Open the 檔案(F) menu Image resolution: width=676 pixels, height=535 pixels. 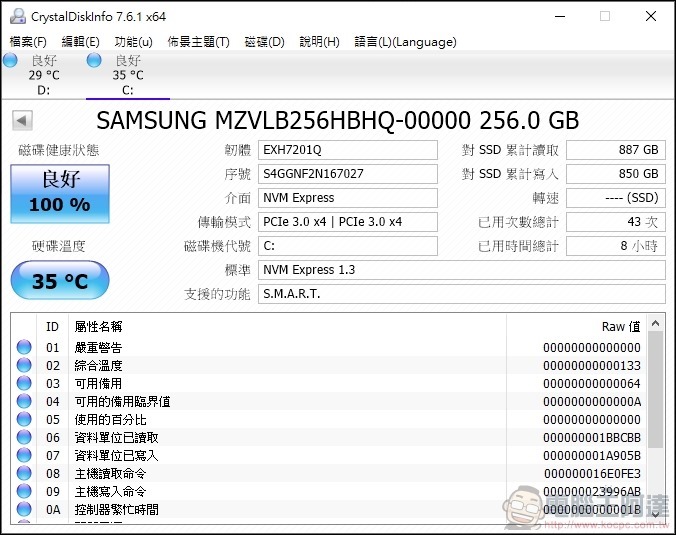point(28,42)
